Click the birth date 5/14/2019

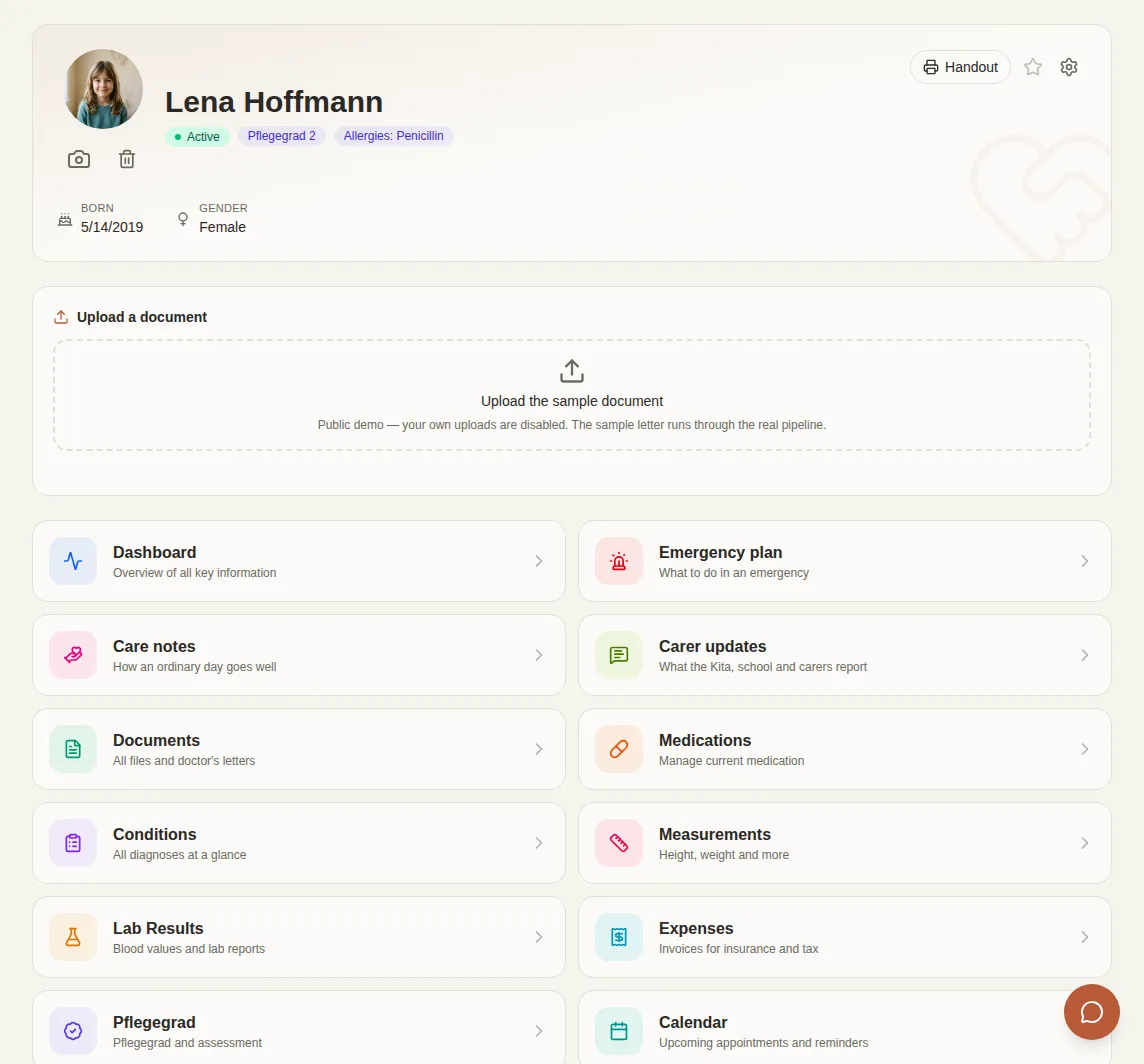[112, 227]
